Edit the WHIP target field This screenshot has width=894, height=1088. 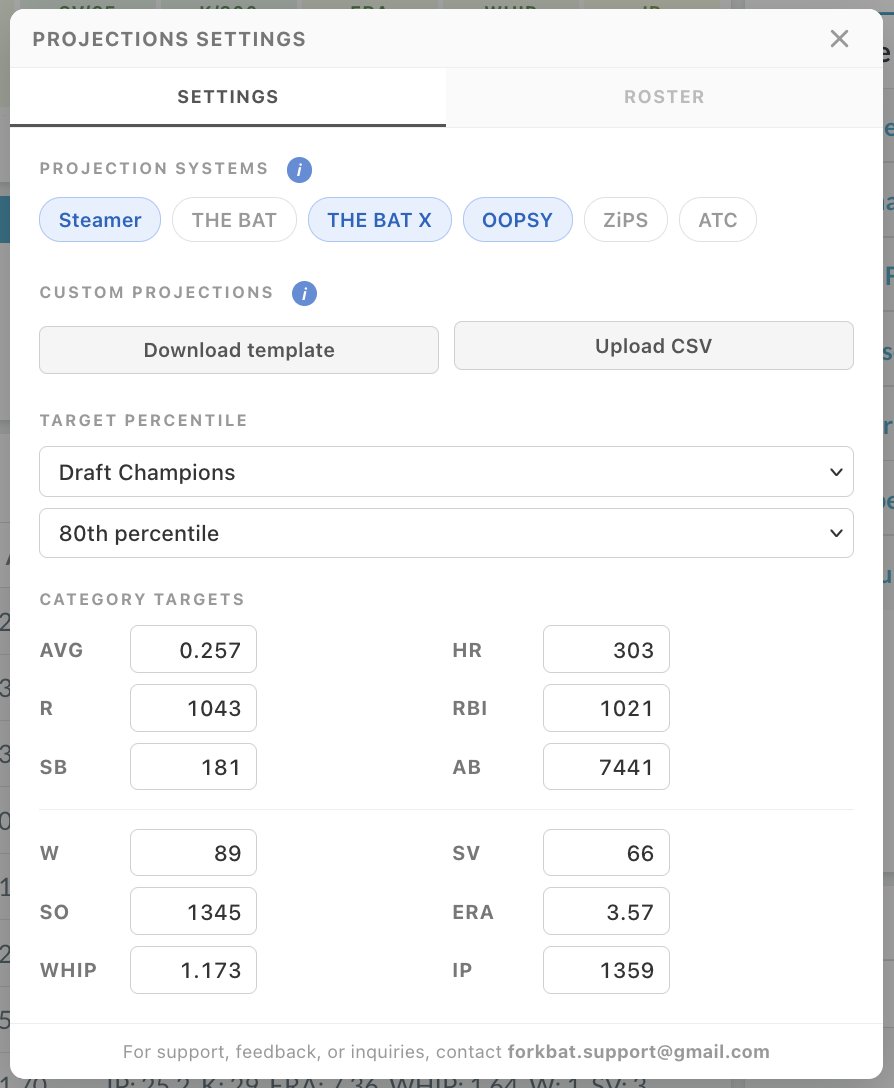point(194,970)
